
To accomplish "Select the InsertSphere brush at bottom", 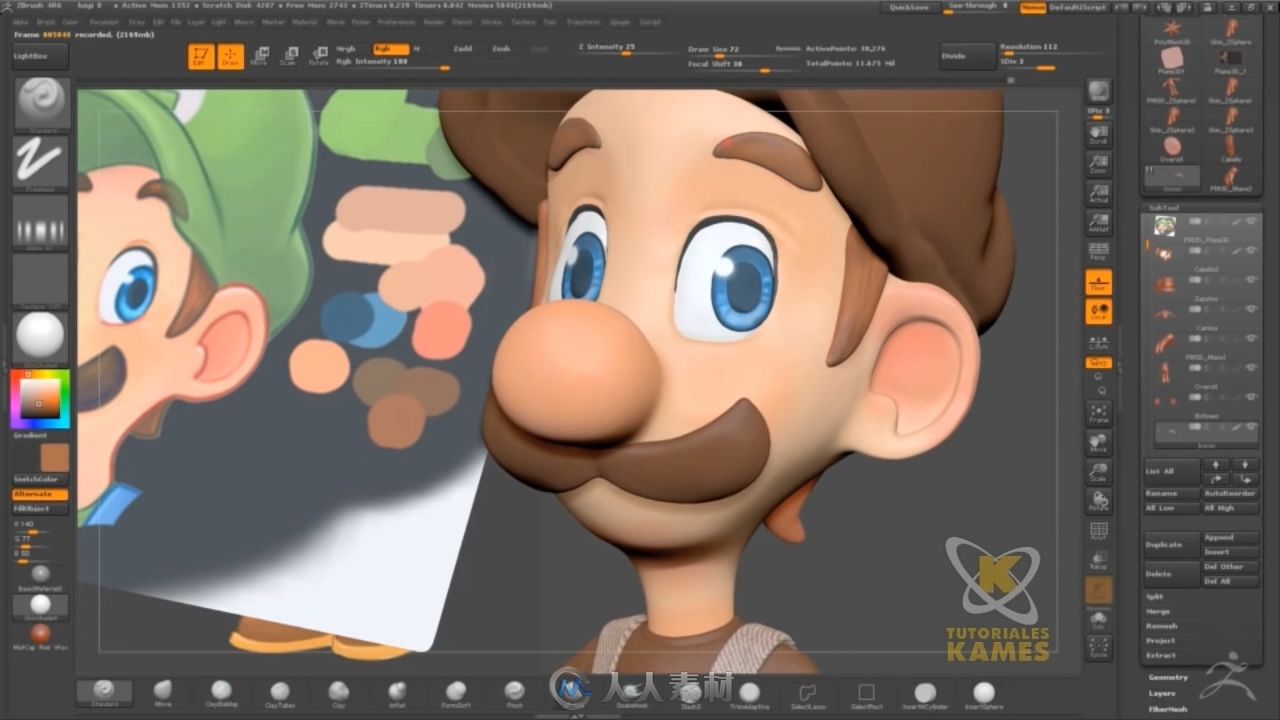I will 984,693.
